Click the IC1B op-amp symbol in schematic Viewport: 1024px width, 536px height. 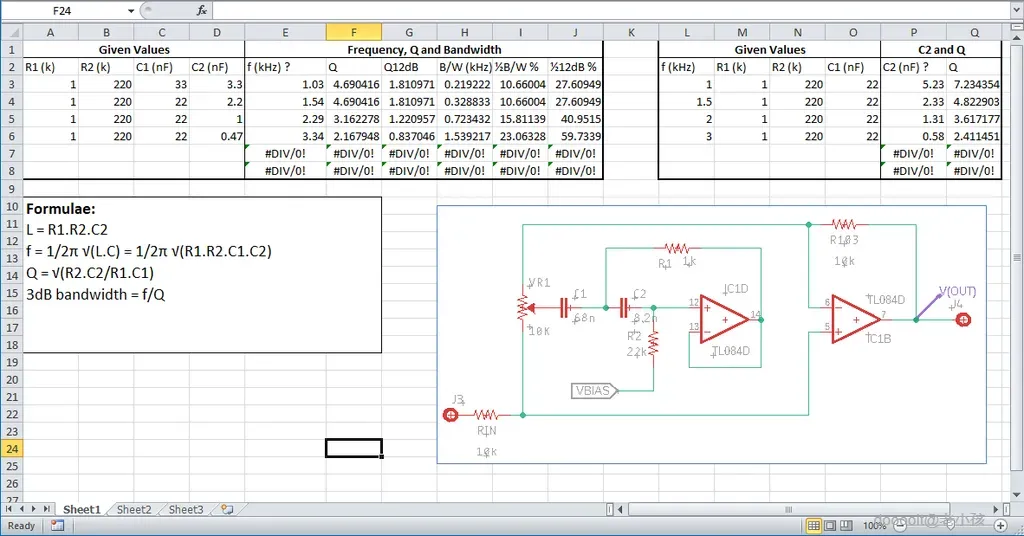click(x=856, y=319)
